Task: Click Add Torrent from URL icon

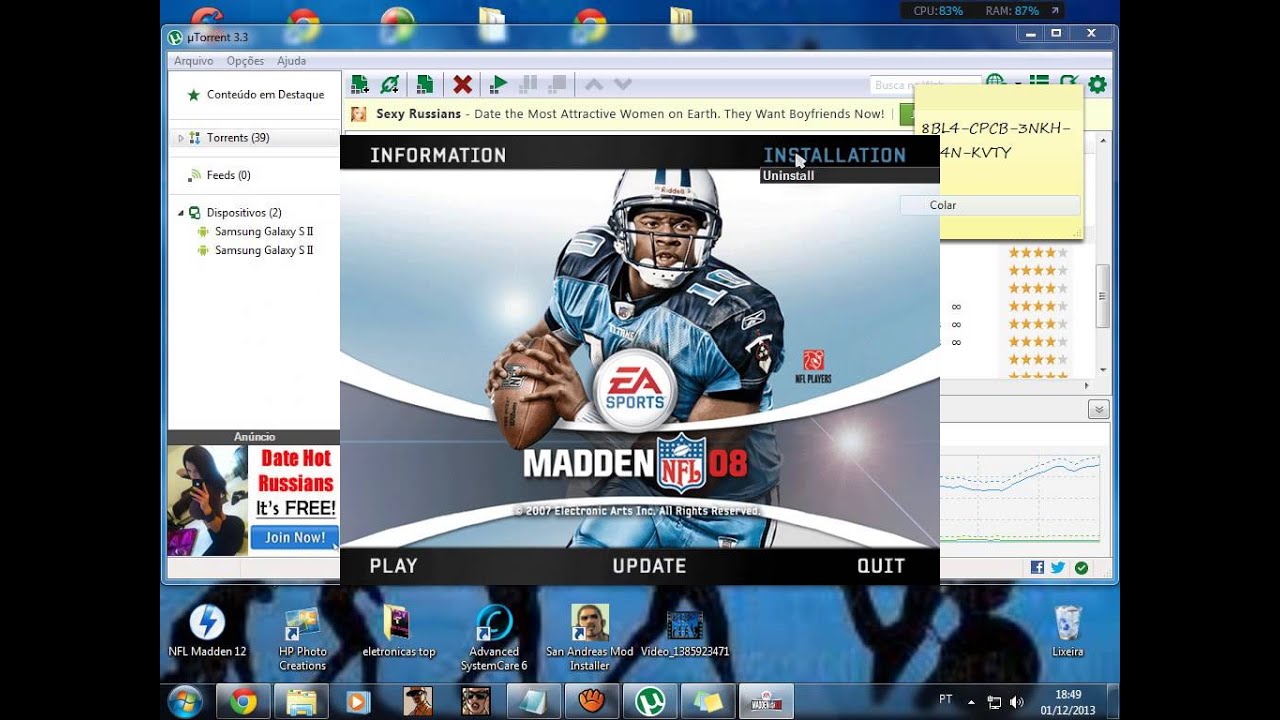Action: coord(390,84)
